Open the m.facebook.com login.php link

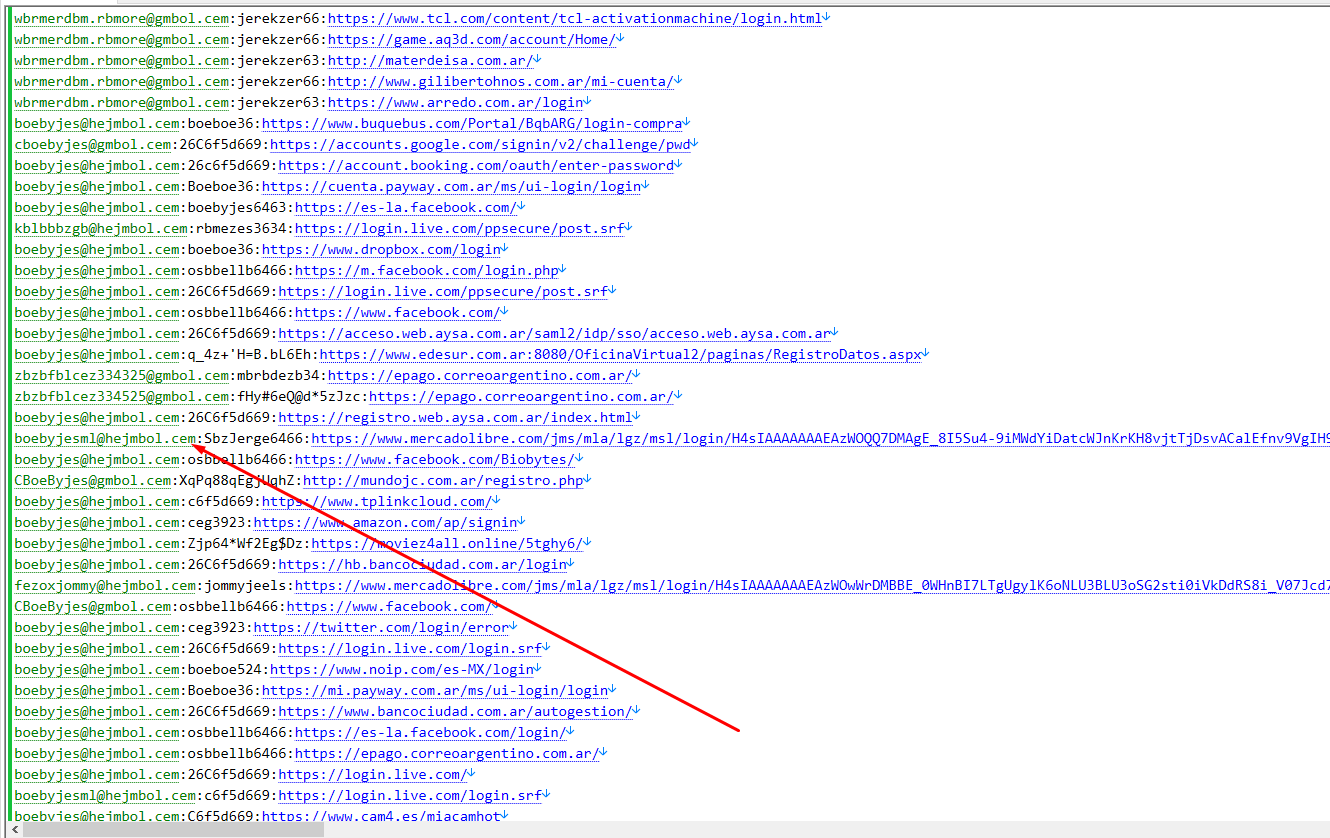coord(427,271)
